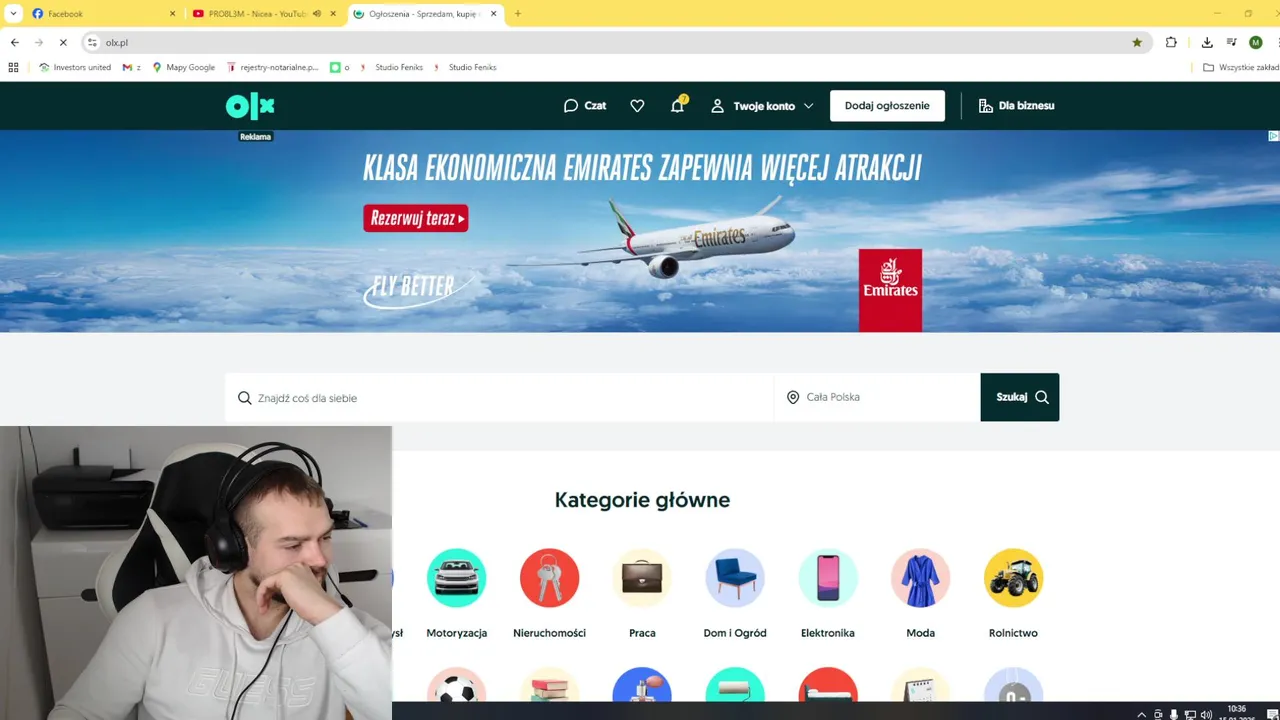Select the OLX Ogłoszenia browser tab

[425, 14]
